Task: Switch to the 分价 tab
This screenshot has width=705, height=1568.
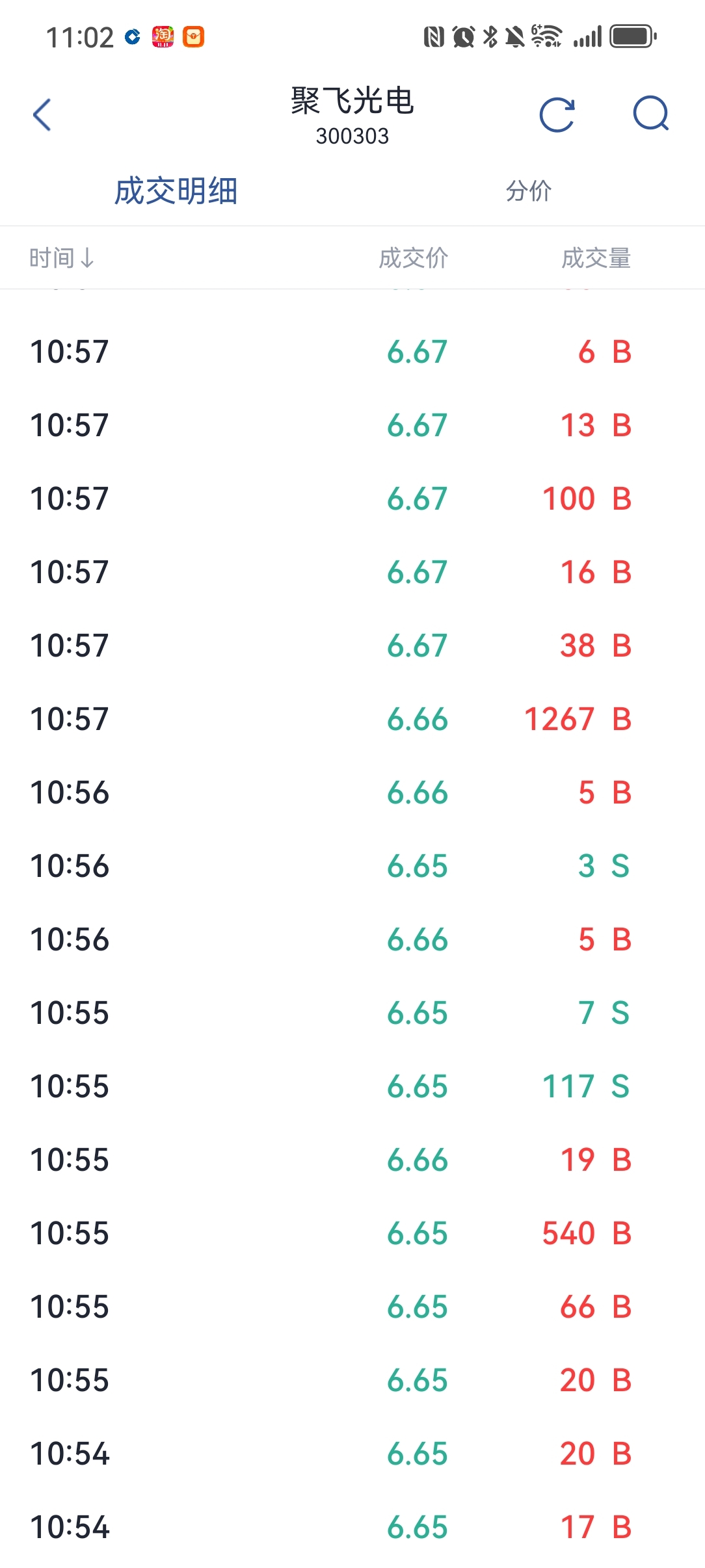Action: click(x=528, y=191)
